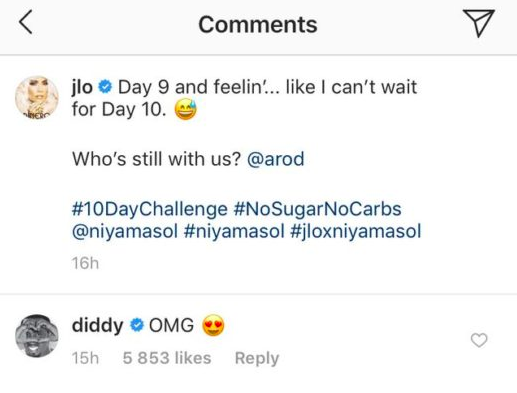
Task: Open diddy username link
Action: [x=97, y=325]
